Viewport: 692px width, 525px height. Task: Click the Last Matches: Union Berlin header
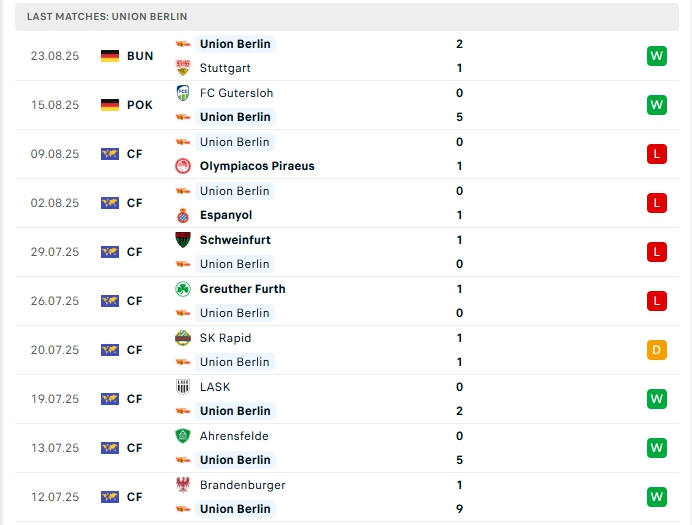point(107,17)
